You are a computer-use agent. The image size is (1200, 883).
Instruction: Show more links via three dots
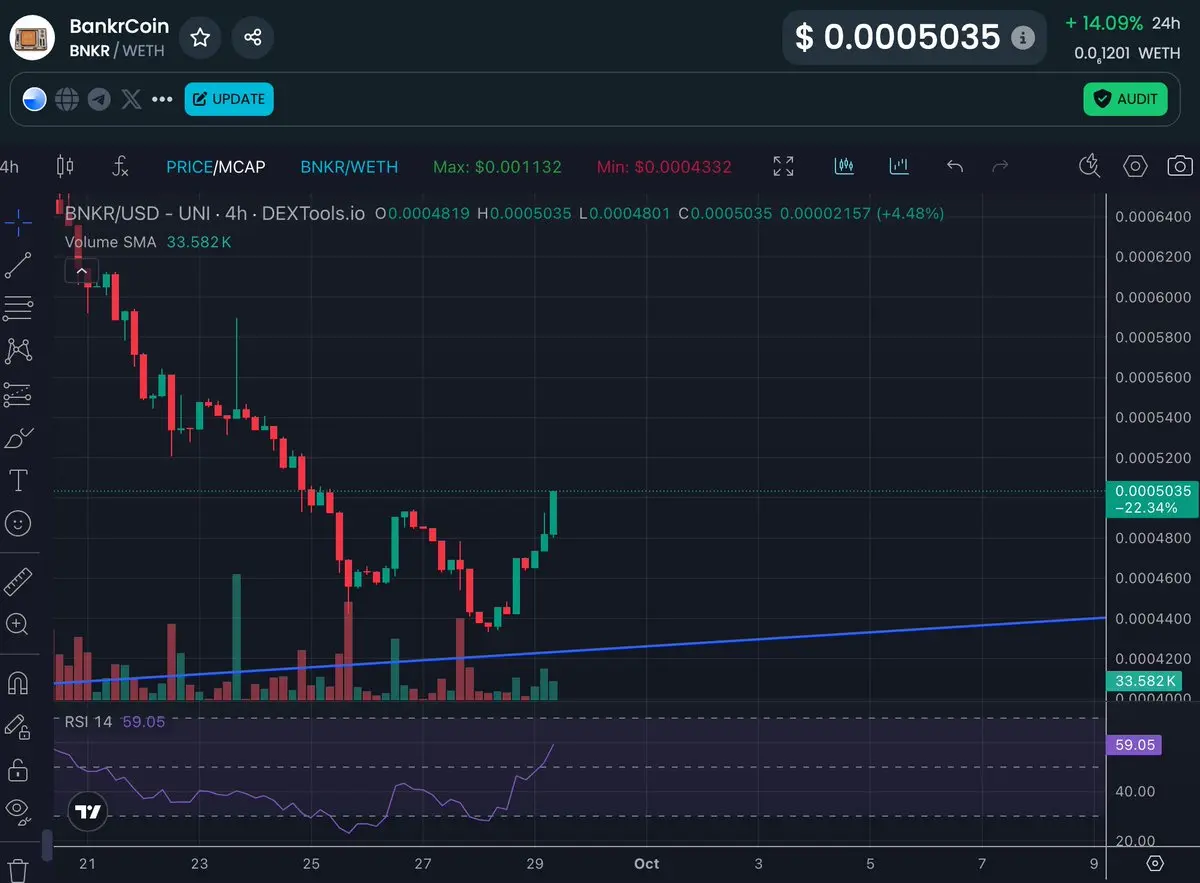[x=162, y=99]
